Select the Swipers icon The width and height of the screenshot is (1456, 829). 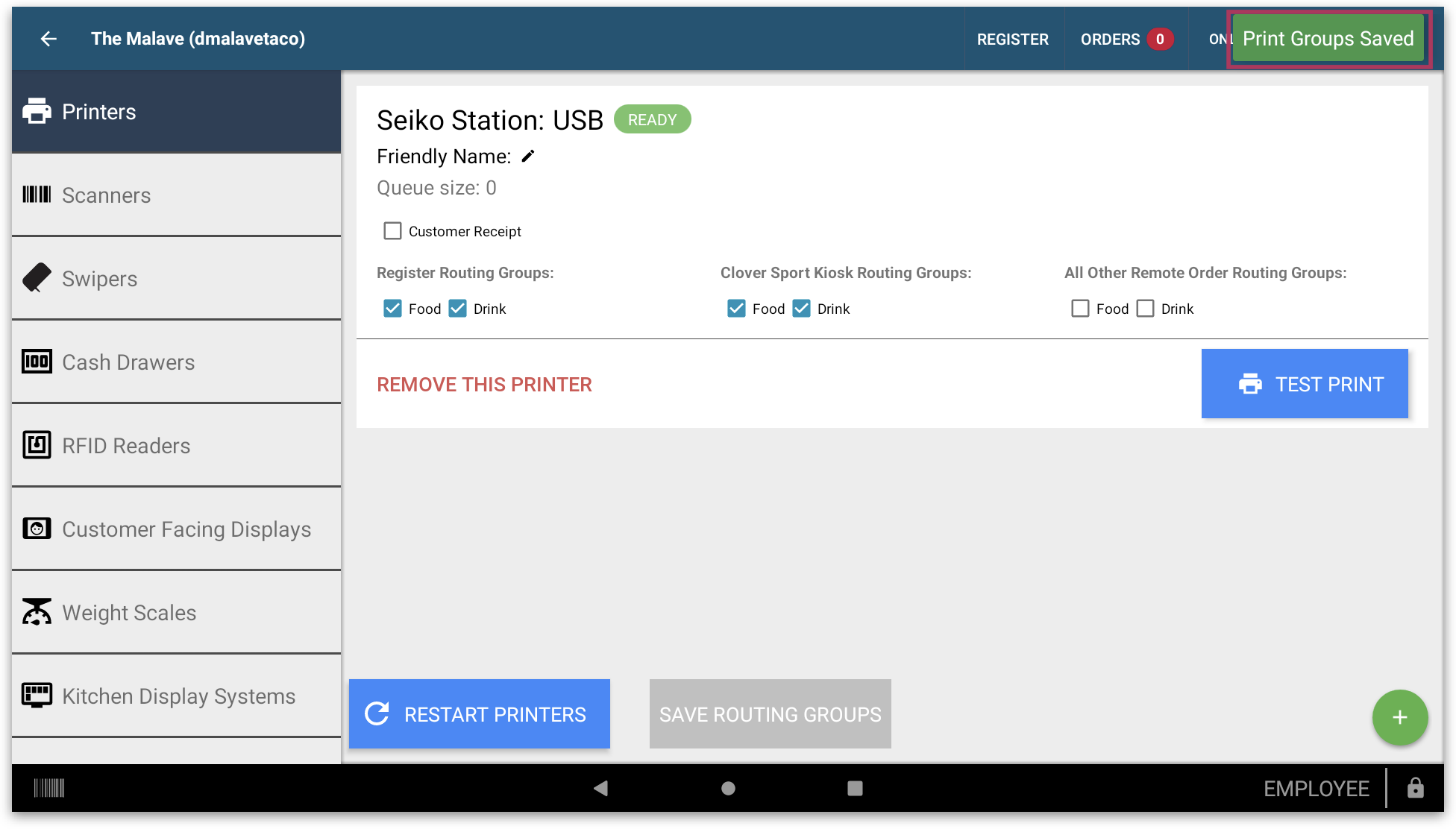click(37, 278)
